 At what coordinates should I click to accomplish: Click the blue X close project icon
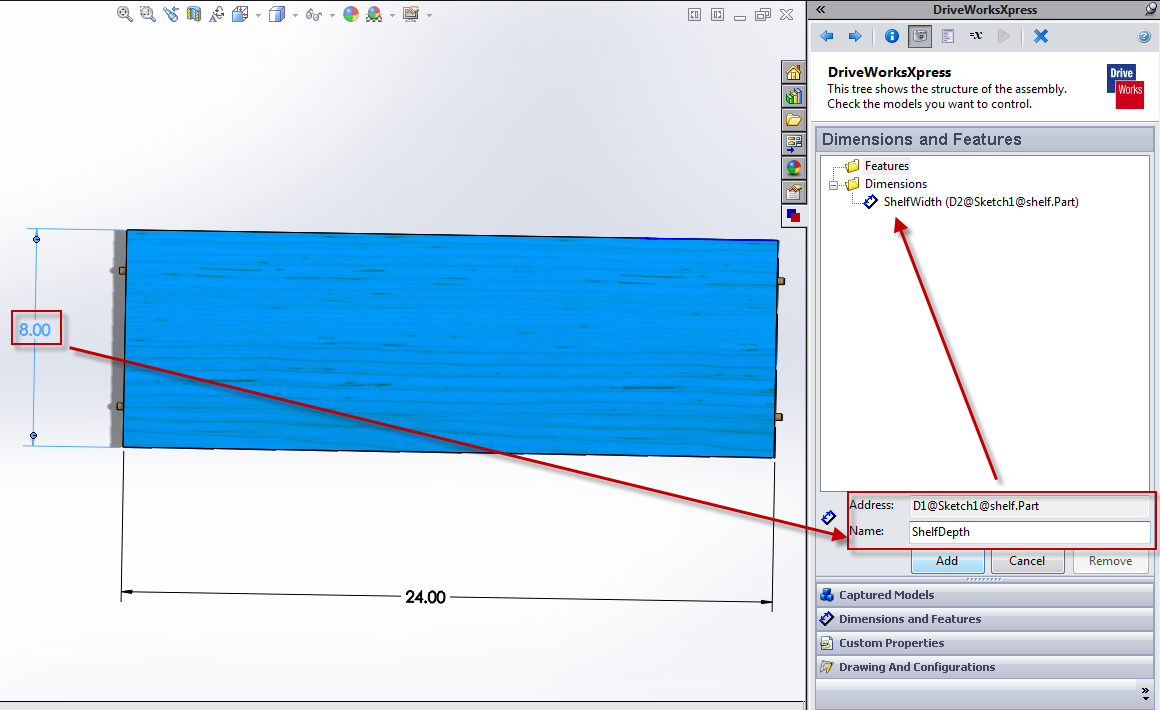(1041, 36)
